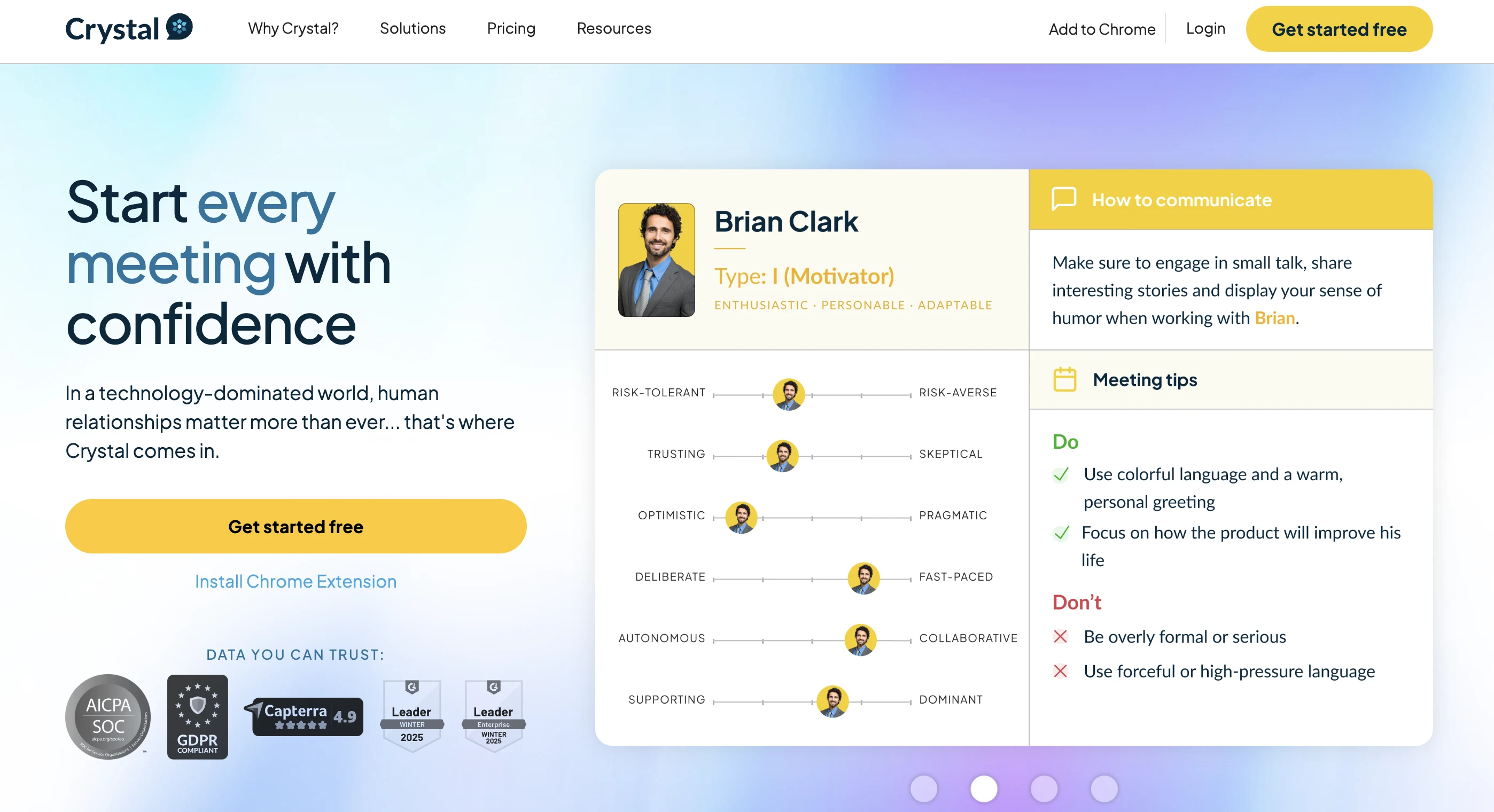Click the highlighted Brian name link
Viewport: 1494px width, 812px height.
coord(1275,318)
